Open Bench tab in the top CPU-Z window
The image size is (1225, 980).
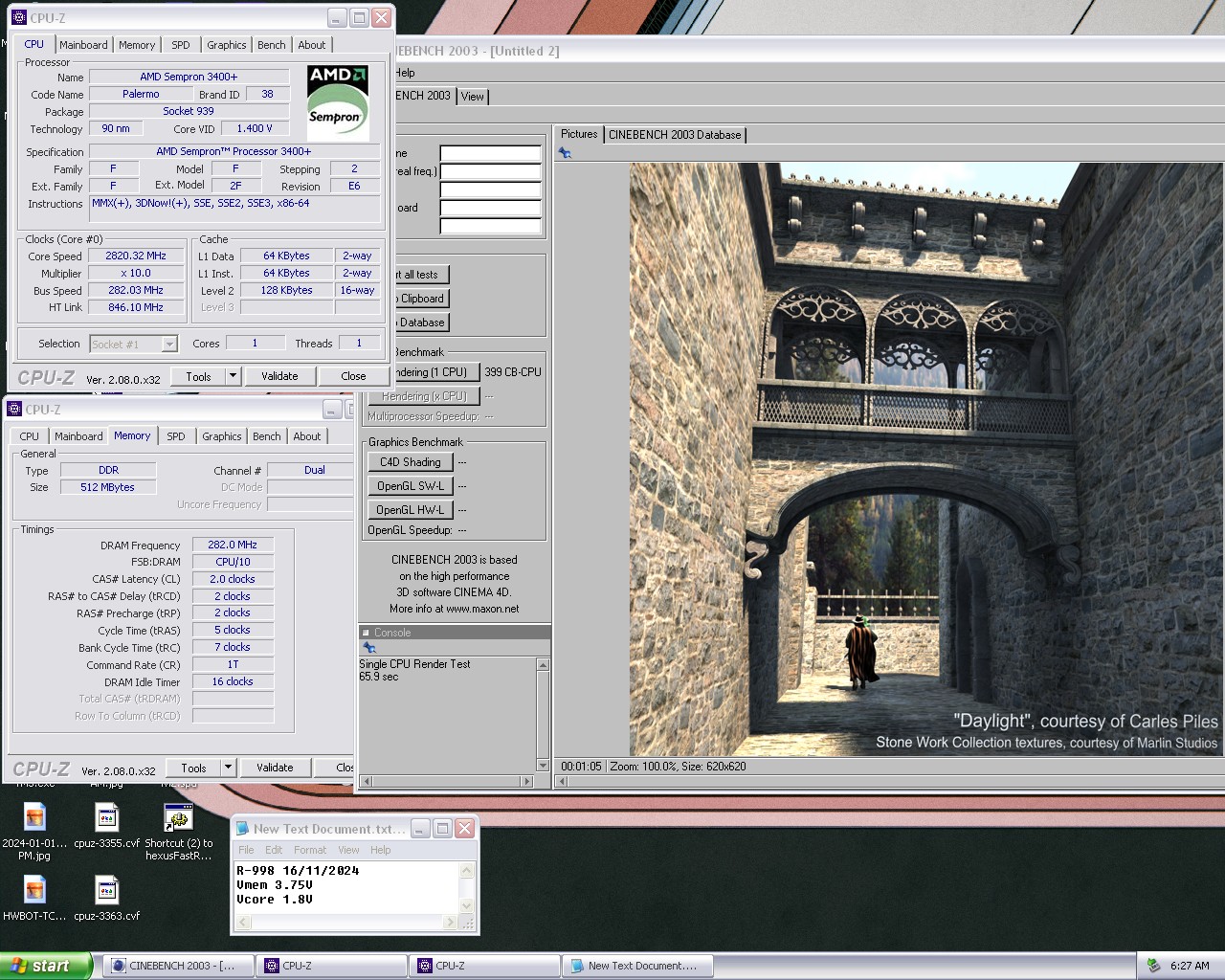tap(272, 45)
